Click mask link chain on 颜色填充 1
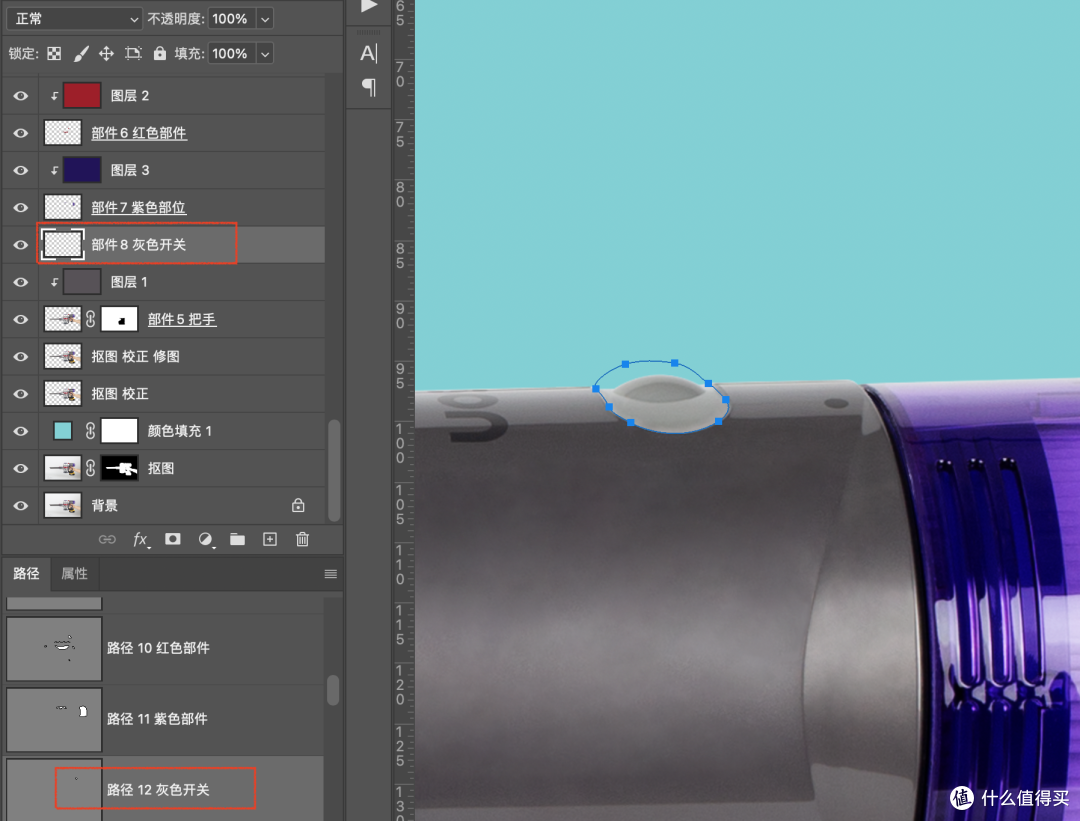Viewport: 1080px width, 821px height. point(90,430)
